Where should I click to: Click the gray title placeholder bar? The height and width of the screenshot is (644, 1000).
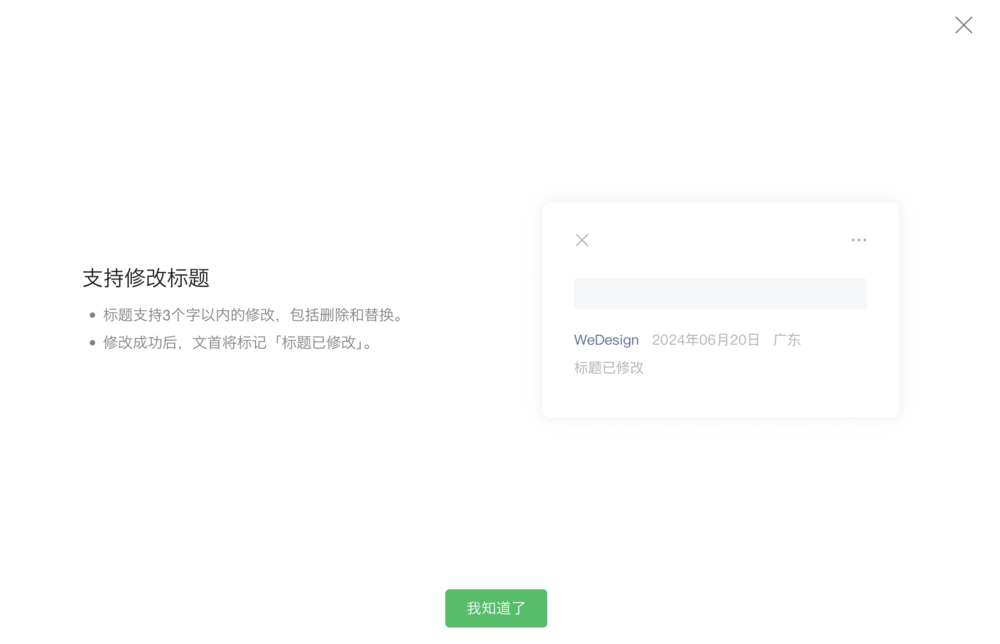tap(720, 294)
